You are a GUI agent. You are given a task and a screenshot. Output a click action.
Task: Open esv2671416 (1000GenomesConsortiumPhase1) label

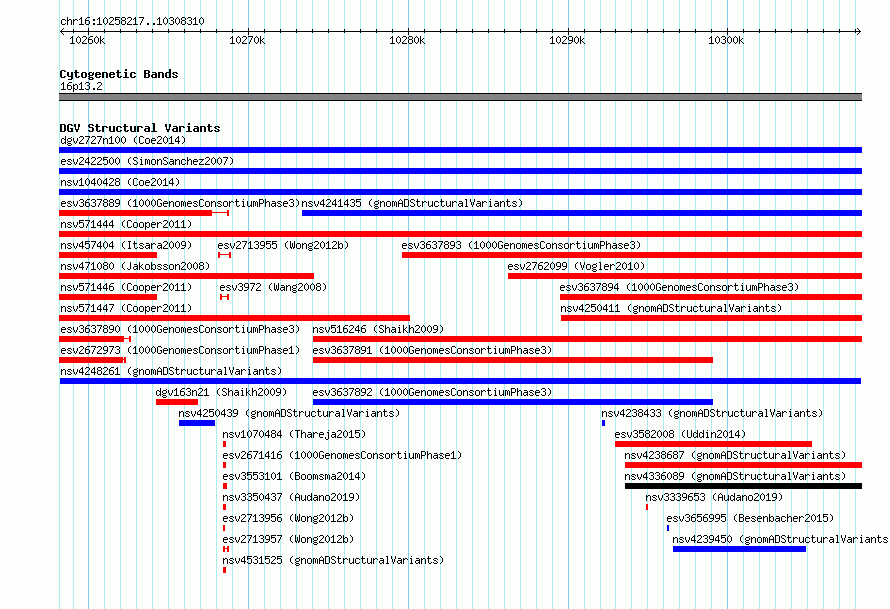tap(342, 455)
